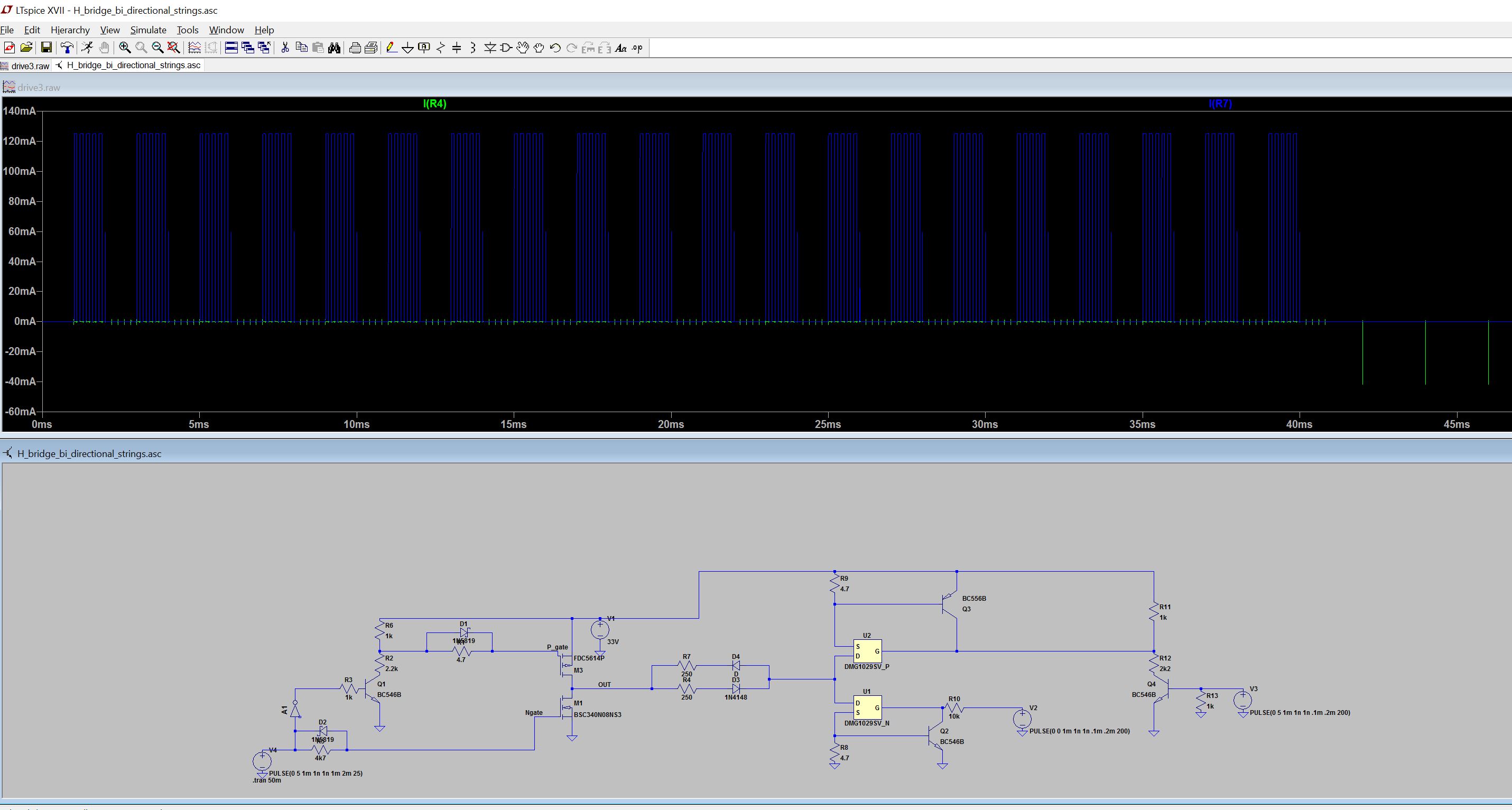The height and width of the screenshot is (810, 1512).
Task: Open the View menu
Action: [110, 30]
